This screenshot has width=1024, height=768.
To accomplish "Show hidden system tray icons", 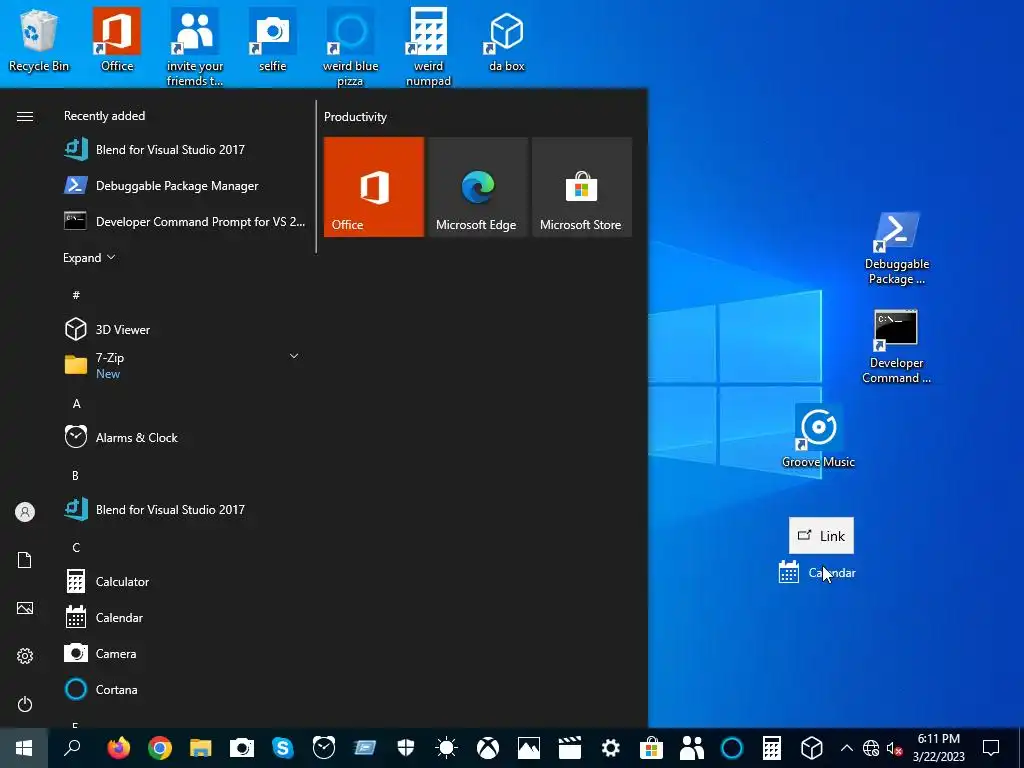I will (846, 748).
